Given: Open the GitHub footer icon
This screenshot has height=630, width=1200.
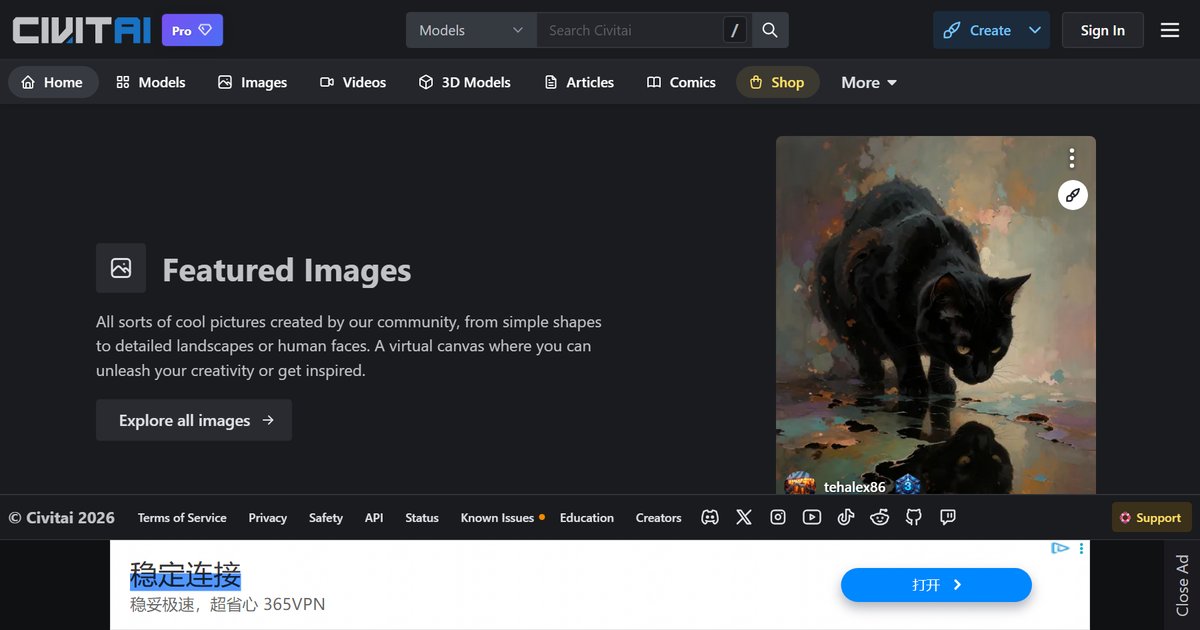Looking at the screenshot, I should coord(914,517).
